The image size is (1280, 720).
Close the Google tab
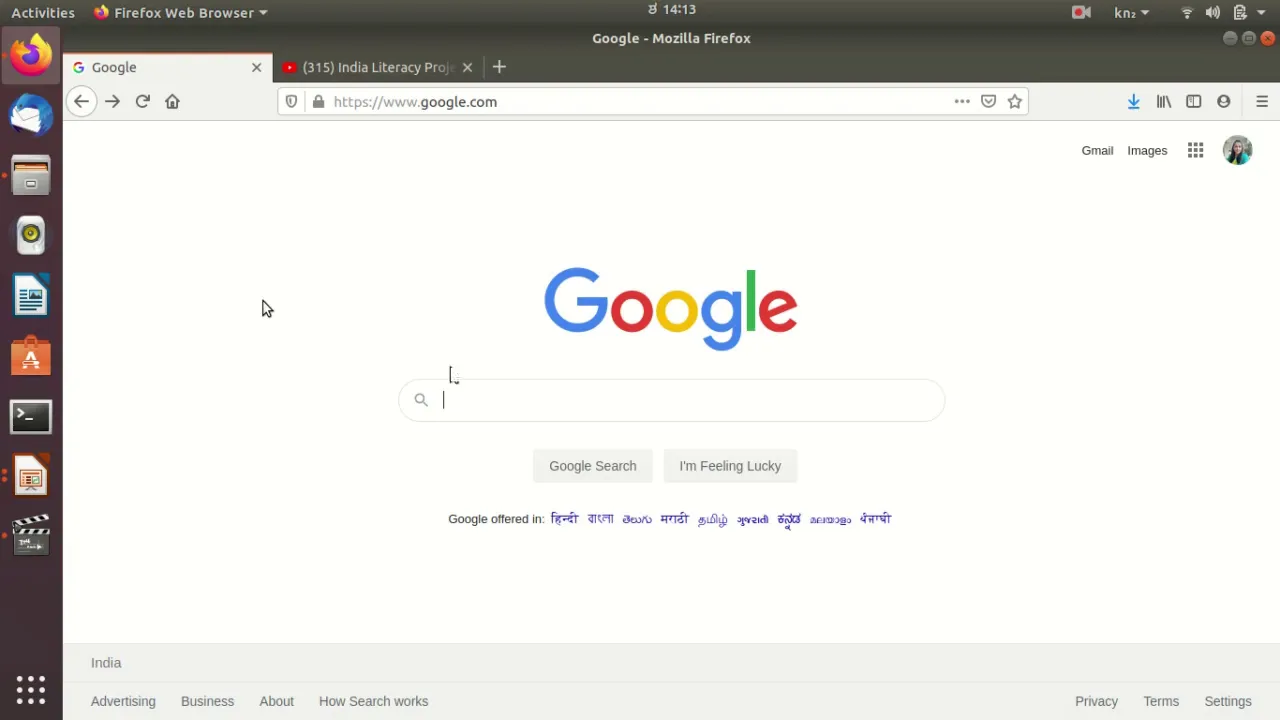[256, 67]
